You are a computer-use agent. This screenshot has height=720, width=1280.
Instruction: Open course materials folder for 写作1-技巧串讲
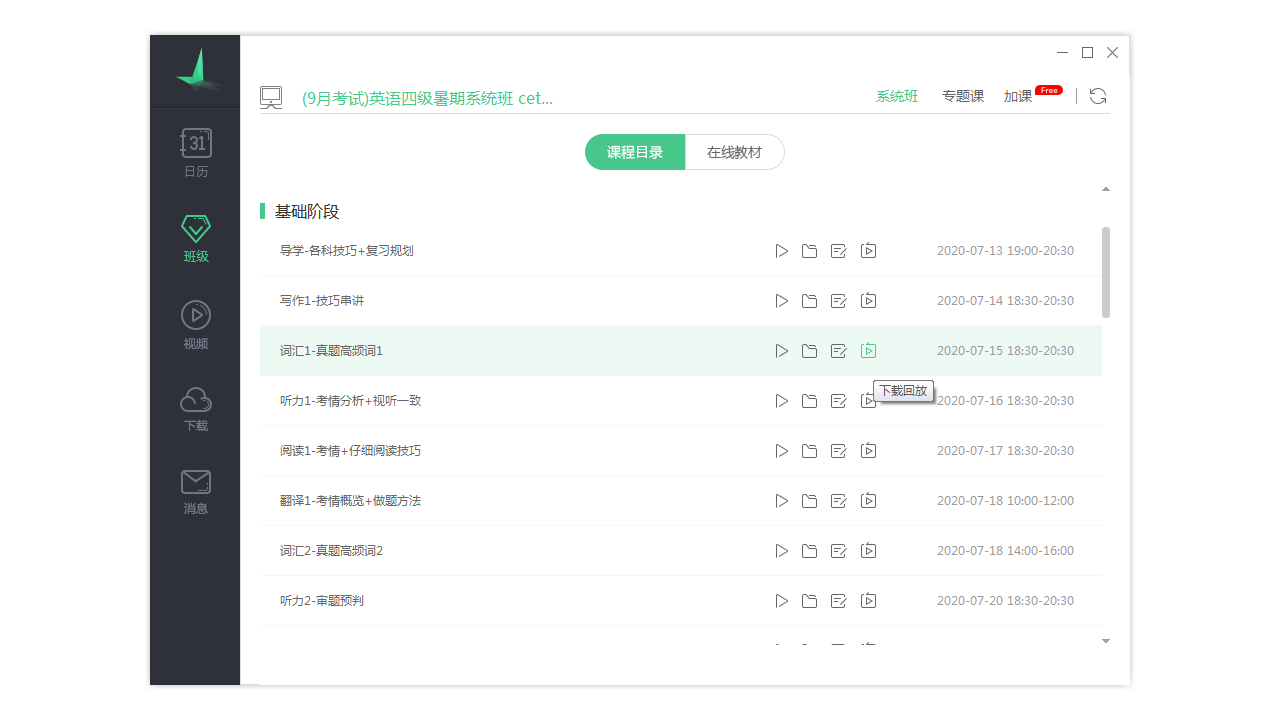click(x=810, y=300)
